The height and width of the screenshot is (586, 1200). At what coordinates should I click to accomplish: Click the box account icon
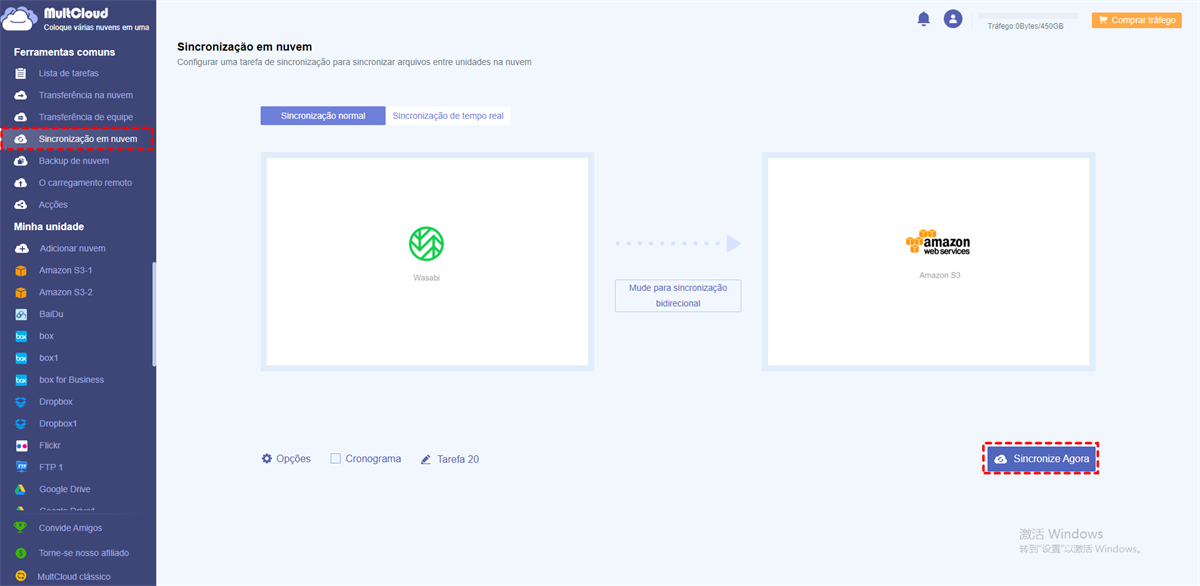point(21,336)
